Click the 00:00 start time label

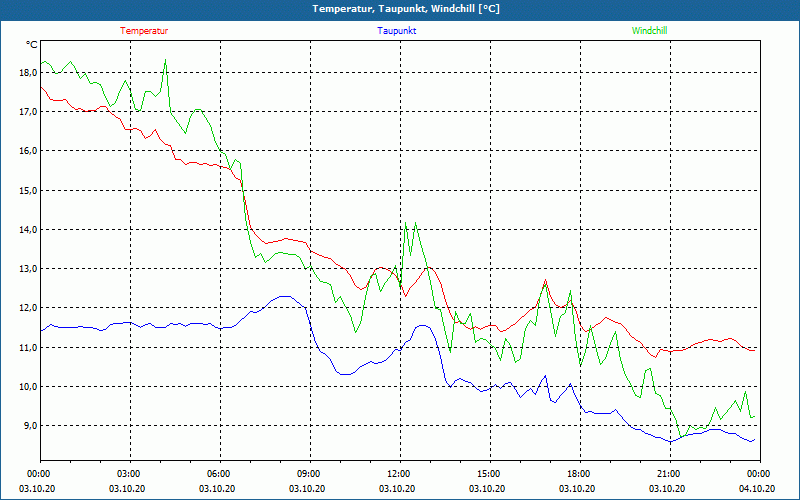click(40, 473)
